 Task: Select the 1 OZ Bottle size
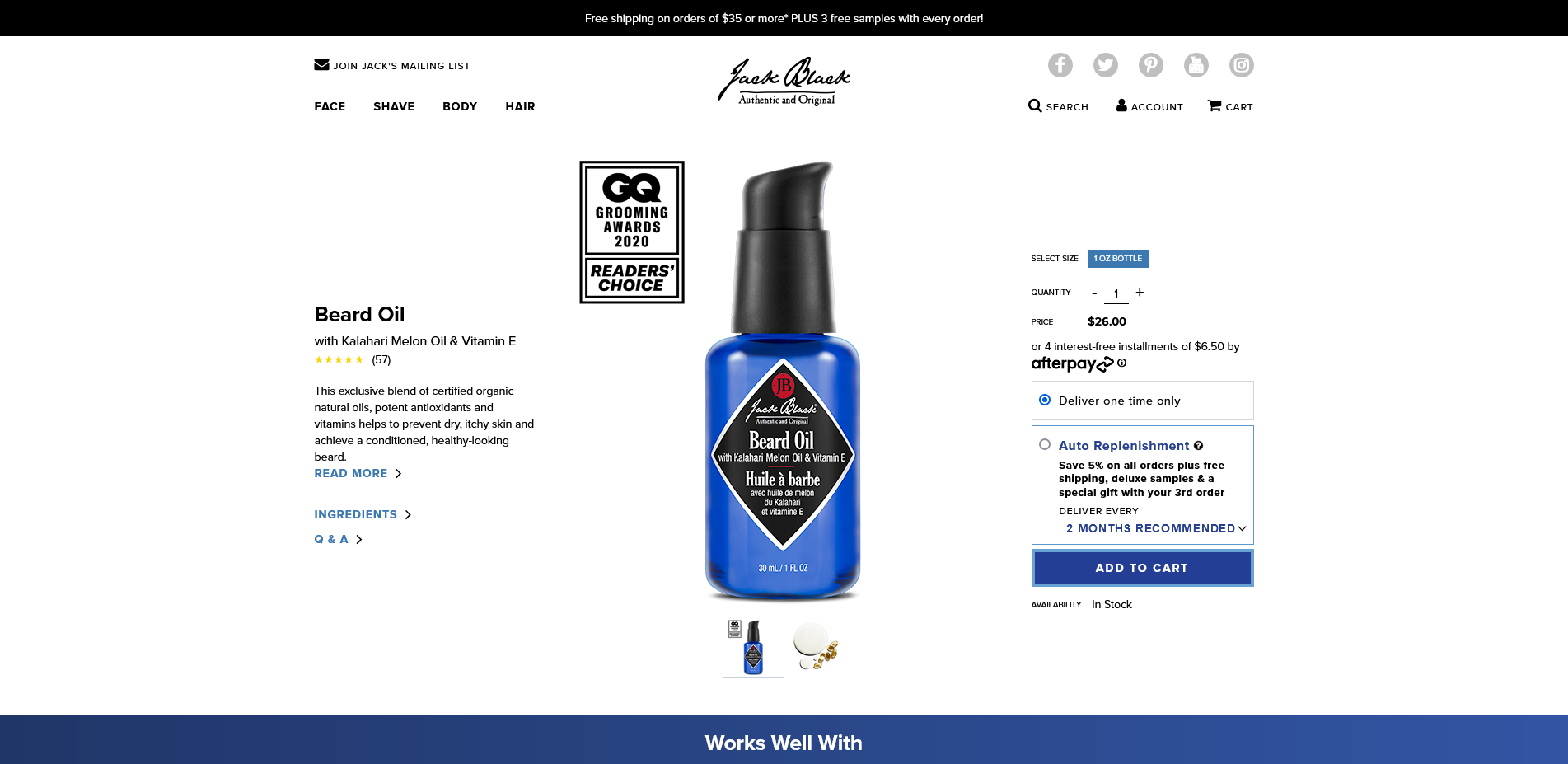(x=1117, y=259)
